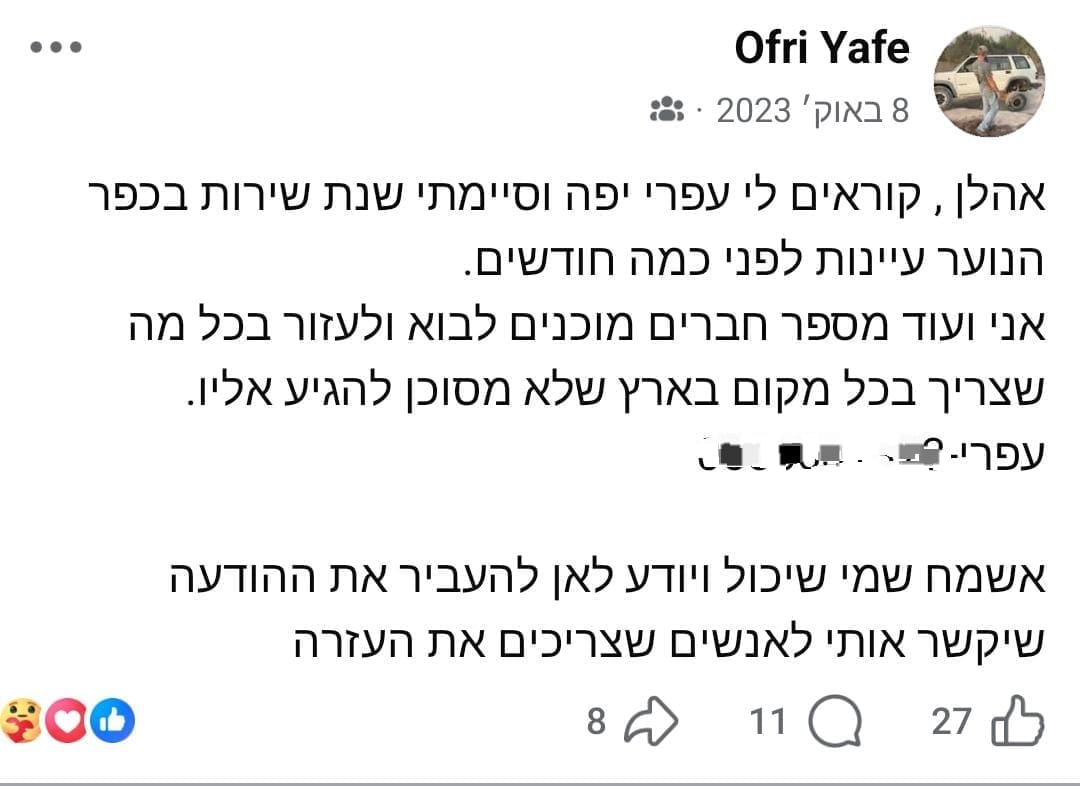The height and width of the screenshot is (786, 1080).
Task: Open Ofri Yafe's profile via the name
Action: (x=822, y=47)
